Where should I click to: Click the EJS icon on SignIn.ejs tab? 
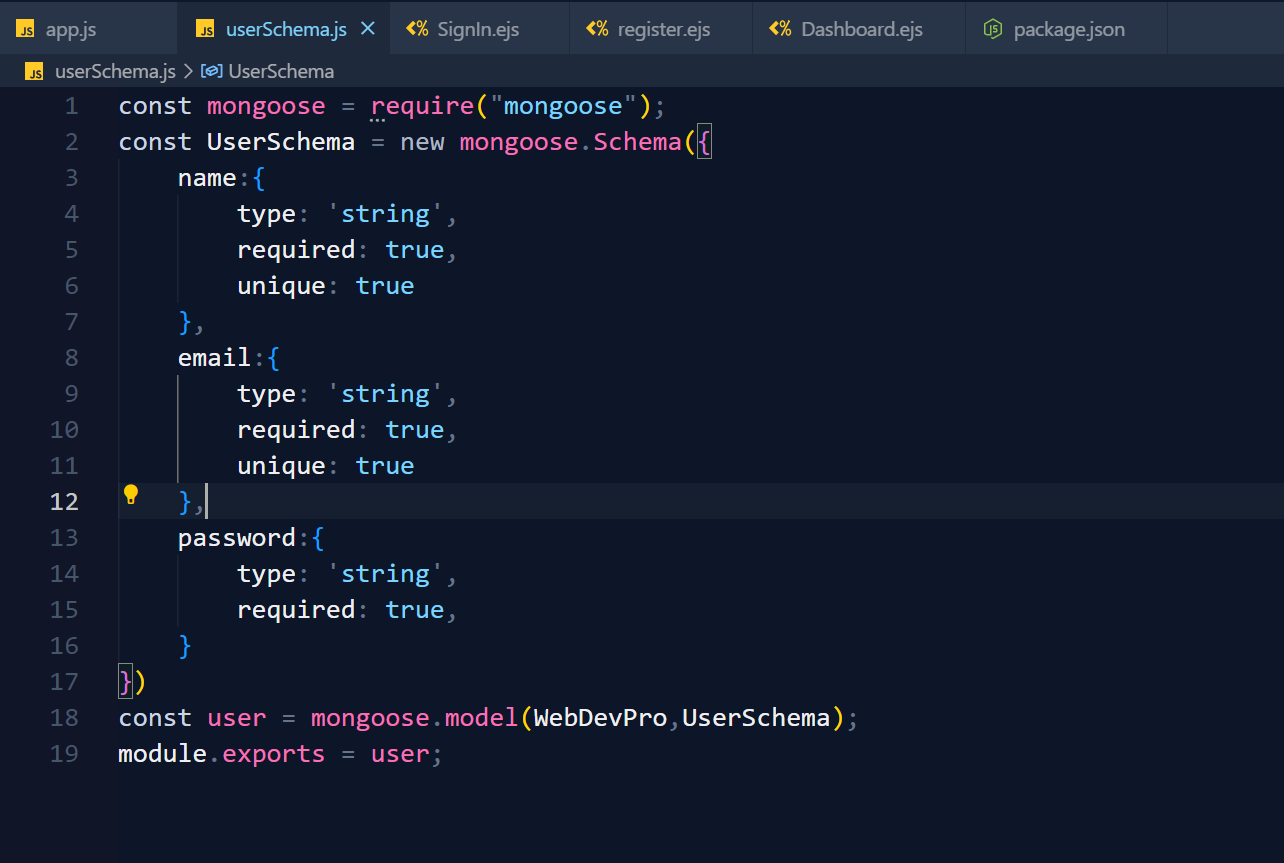pyautogui.click(x=417, y=29)
